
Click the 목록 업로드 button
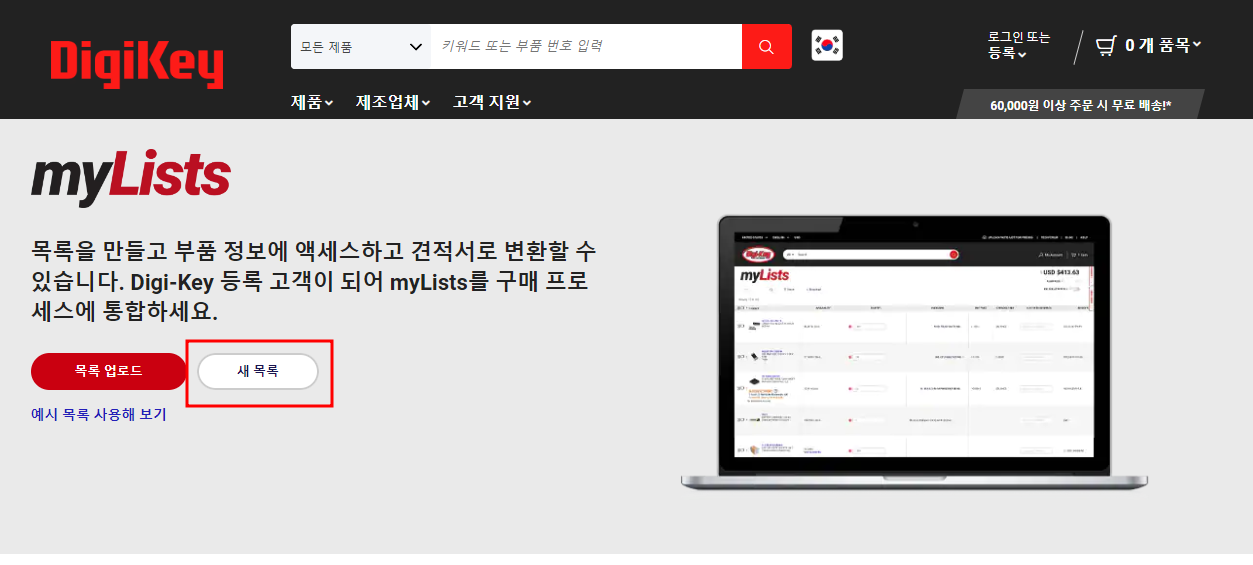109,371
